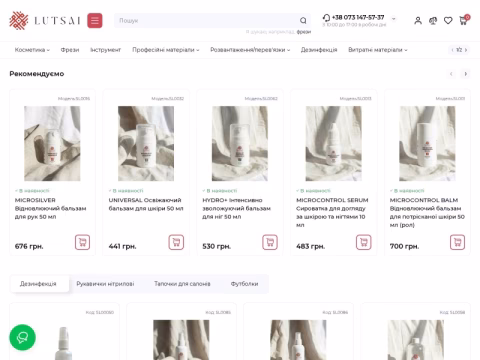Open the green chat widget button
480x360 pixels.
23,337
